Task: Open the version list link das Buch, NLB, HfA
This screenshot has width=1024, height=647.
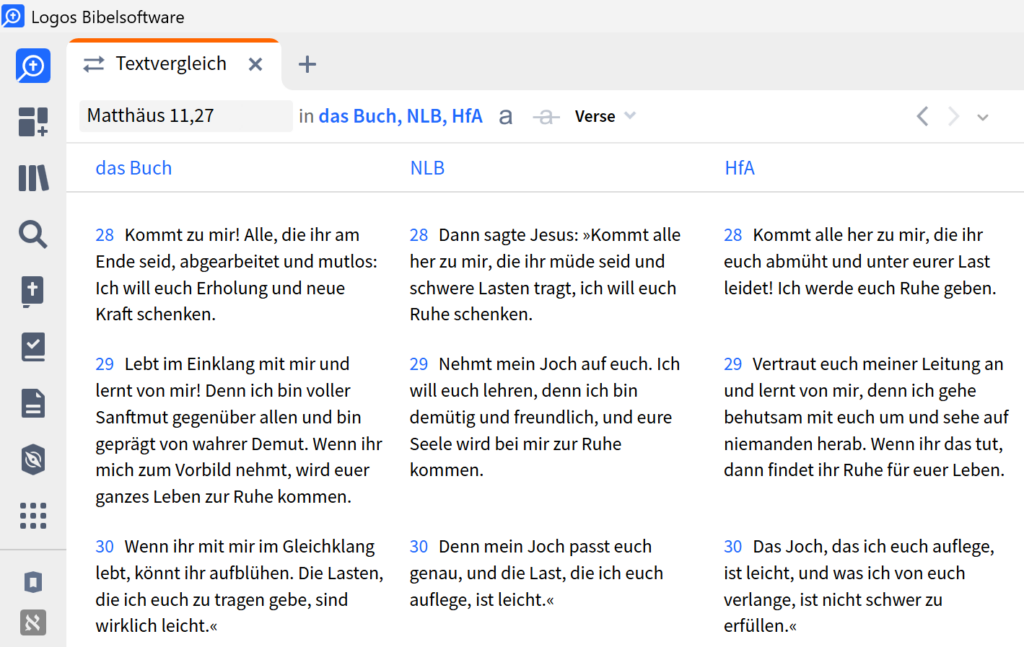Action: coord(400,116)
